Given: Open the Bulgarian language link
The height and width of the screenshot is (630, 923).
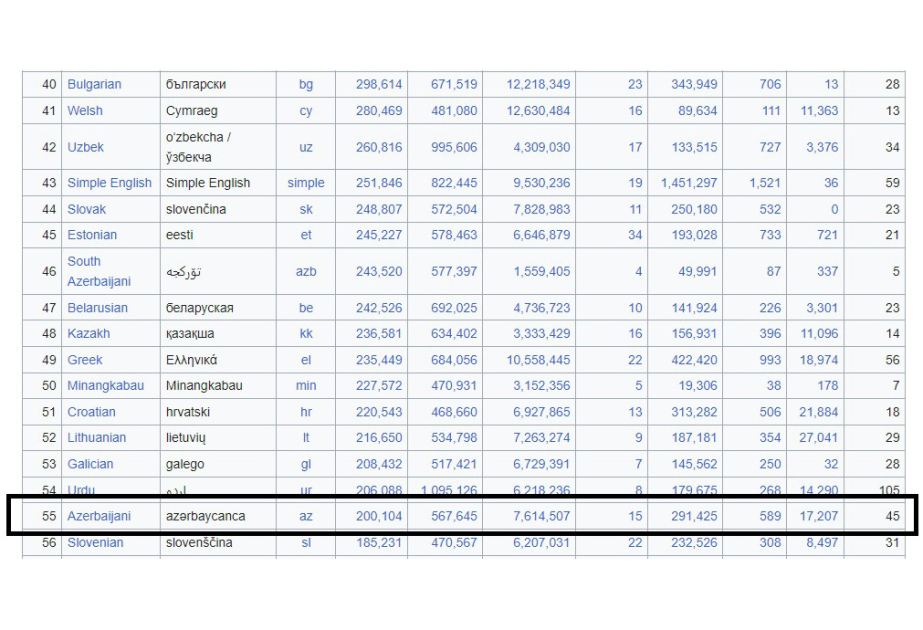Looking at the screenshot, I should [94, 84].
